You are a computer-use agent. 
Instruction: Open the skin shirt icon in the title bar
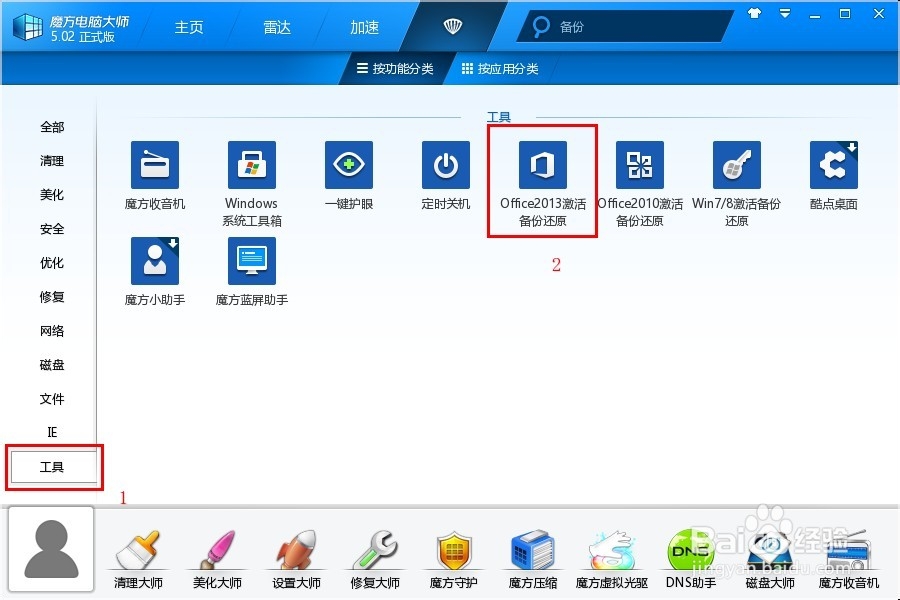coord(754,13)
